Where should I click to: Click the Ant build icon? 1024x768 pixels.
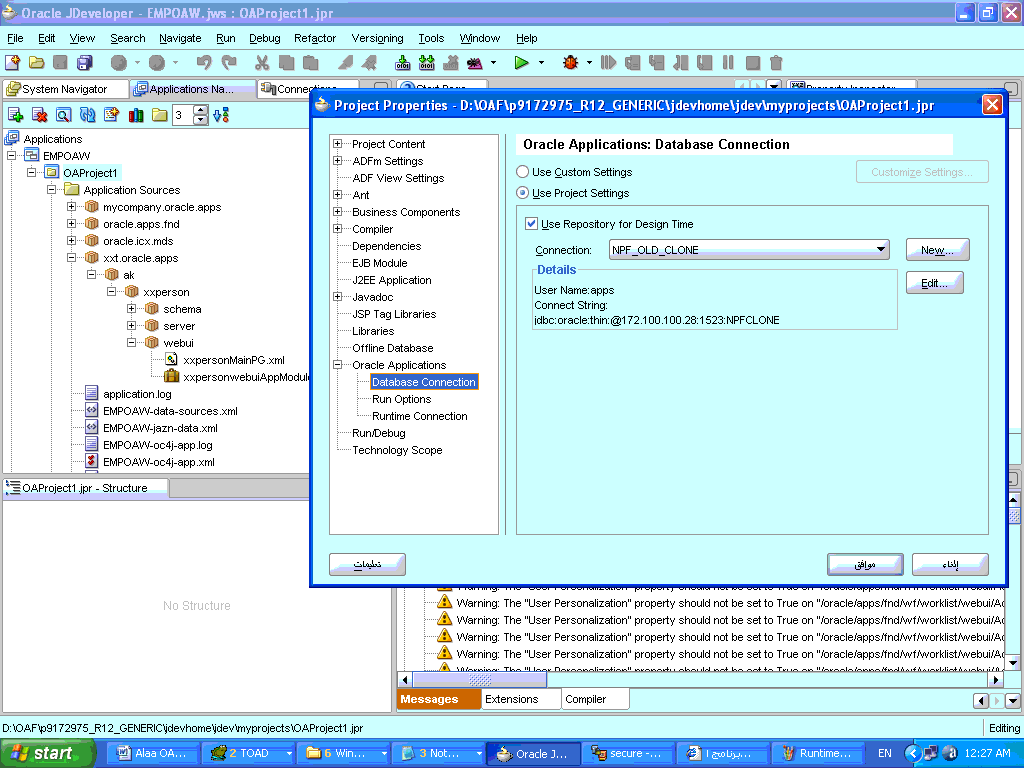[475, 63]
